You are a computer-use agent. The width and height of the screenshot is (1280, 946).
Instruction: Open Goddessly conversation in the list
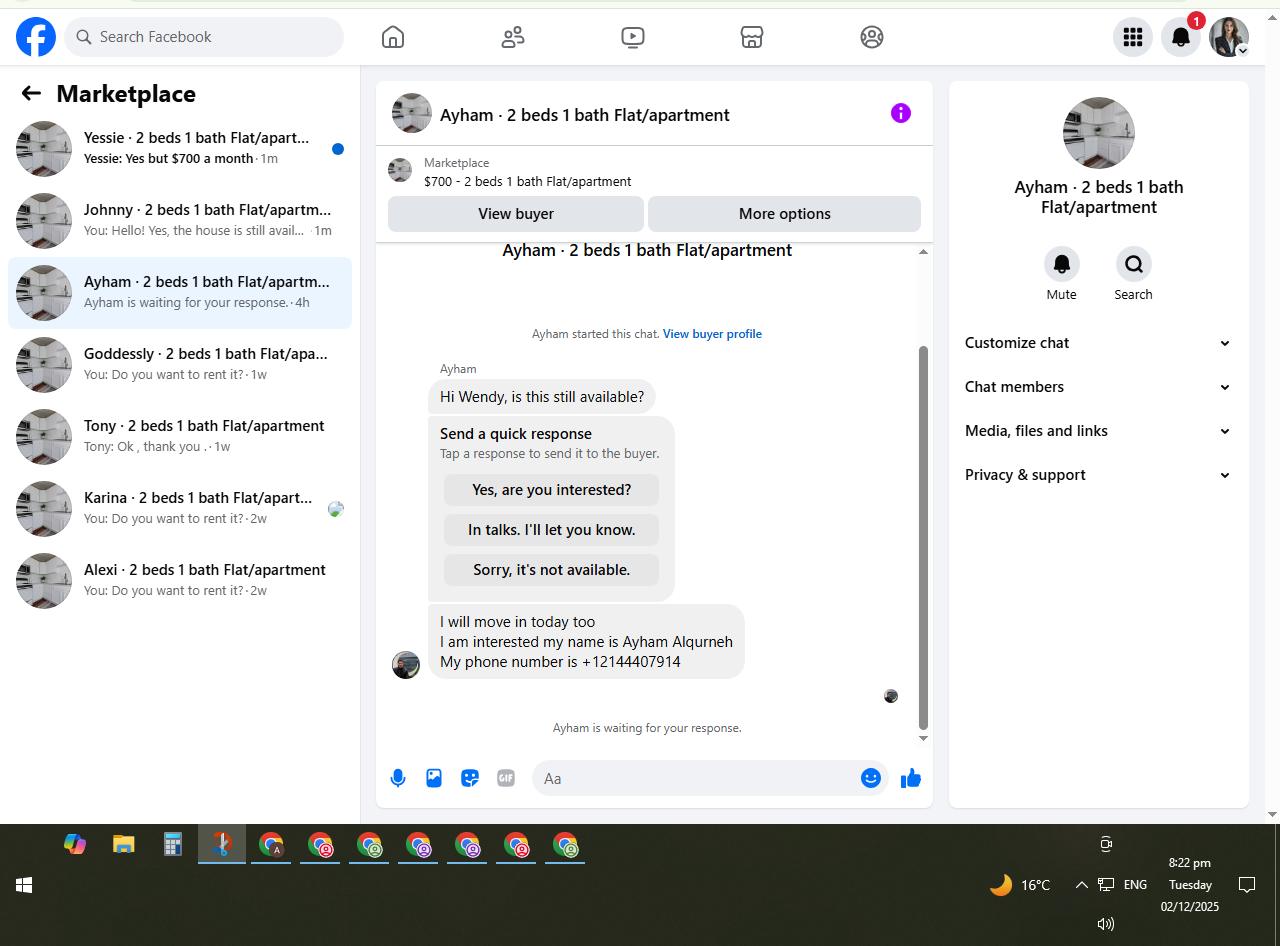(x=180, y=365)
